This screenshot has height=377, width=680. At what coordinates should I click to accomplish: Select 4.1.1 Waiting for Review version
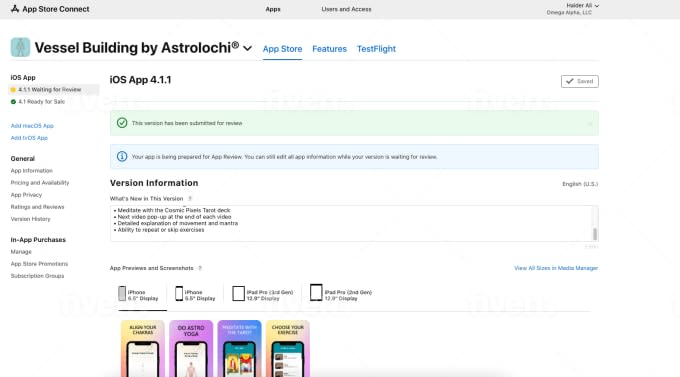pyautogui.click(x=54, y=90)
